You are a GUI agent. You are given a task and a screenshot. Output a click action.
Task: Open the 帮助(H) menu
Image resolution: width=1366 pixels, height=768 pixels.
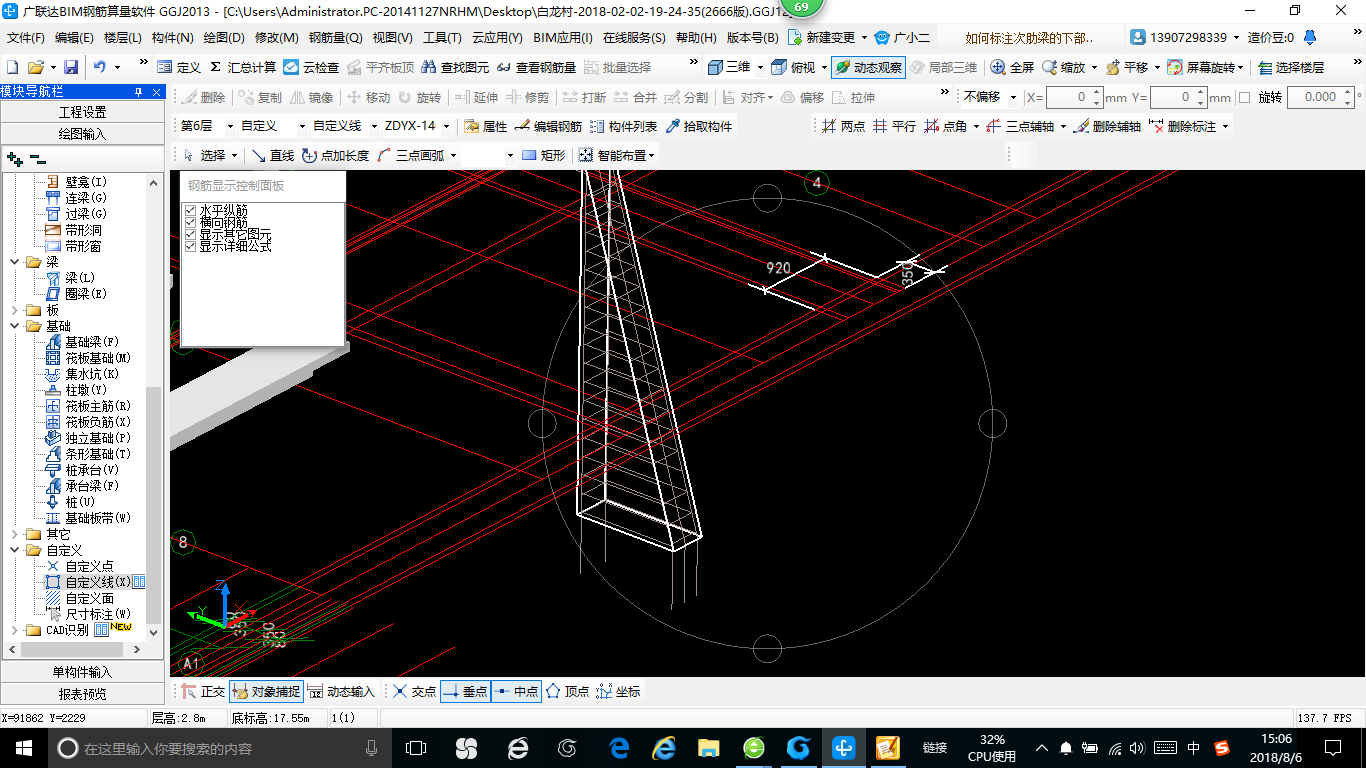coord(696,38)
